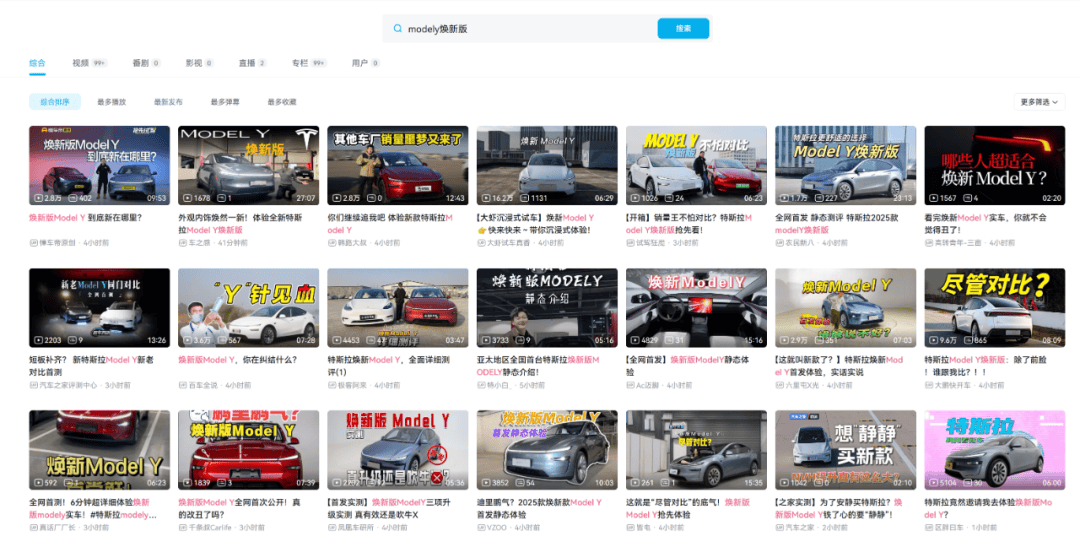Sort results by 最多播放
This screenshot has width=1080, height=542.
[x=112, y=102]
